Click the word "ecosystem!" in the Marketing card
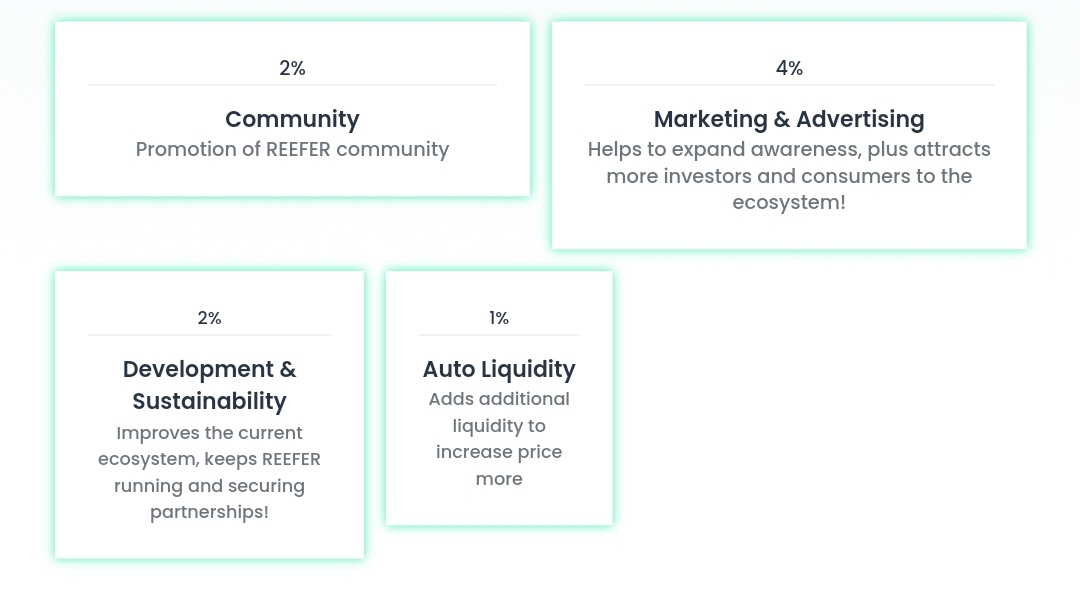Screen dimensions: 1080x598 coord(789,202)
